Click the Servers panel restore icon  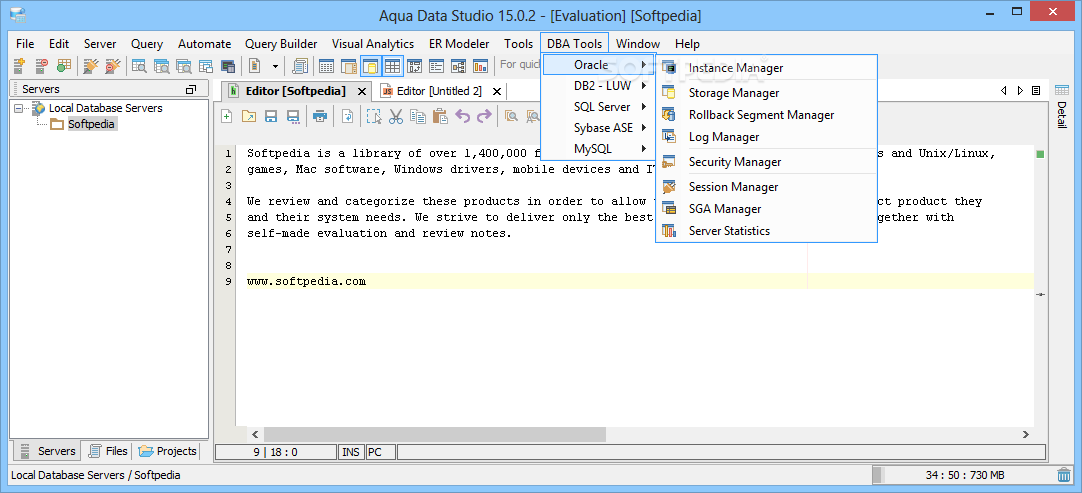(x=191, y=90)
